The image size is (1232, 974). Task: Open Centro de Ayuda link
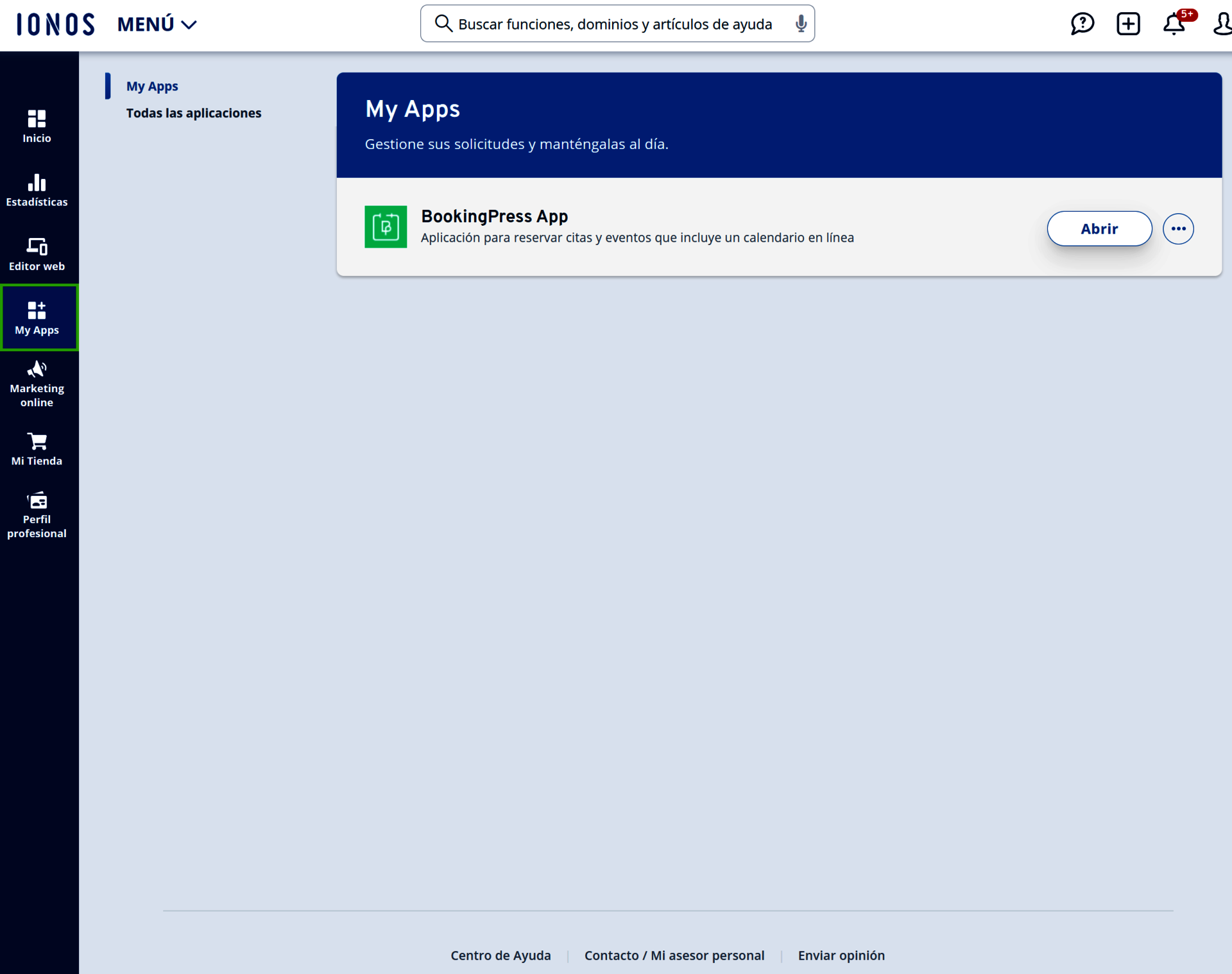pyautogui.click(x=501, y=955)
